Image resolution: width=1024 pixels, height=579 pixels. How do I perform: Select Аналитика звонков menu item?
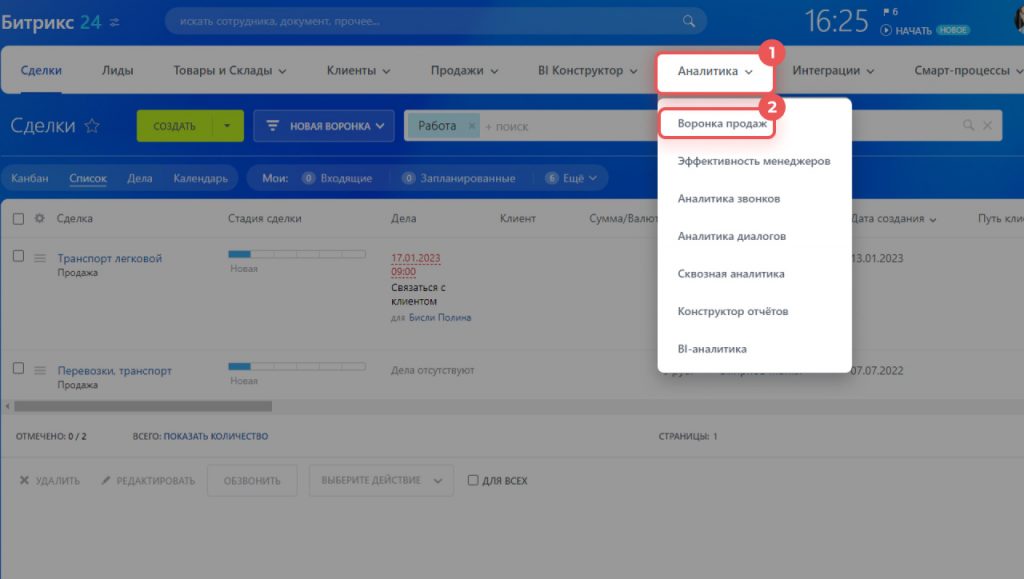(729, 198)
